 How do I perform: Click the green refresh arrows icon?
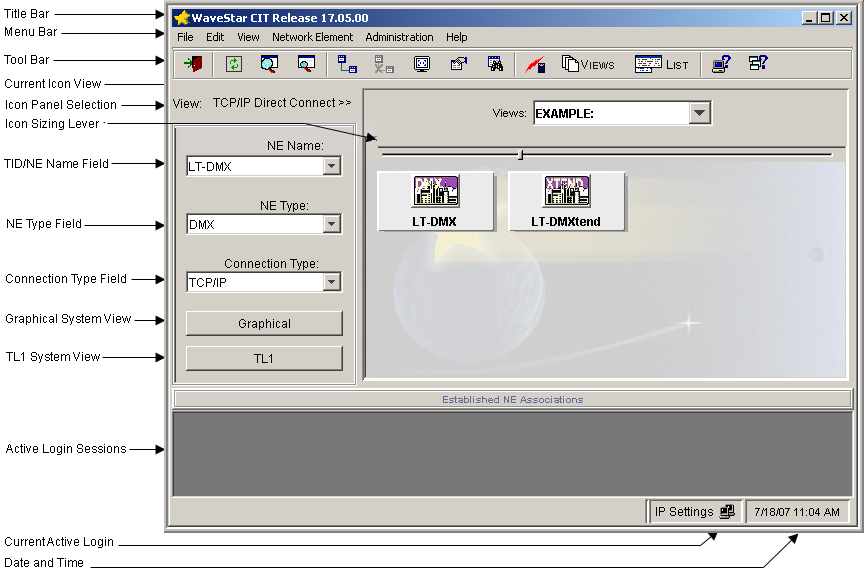(x=234, y=64)
